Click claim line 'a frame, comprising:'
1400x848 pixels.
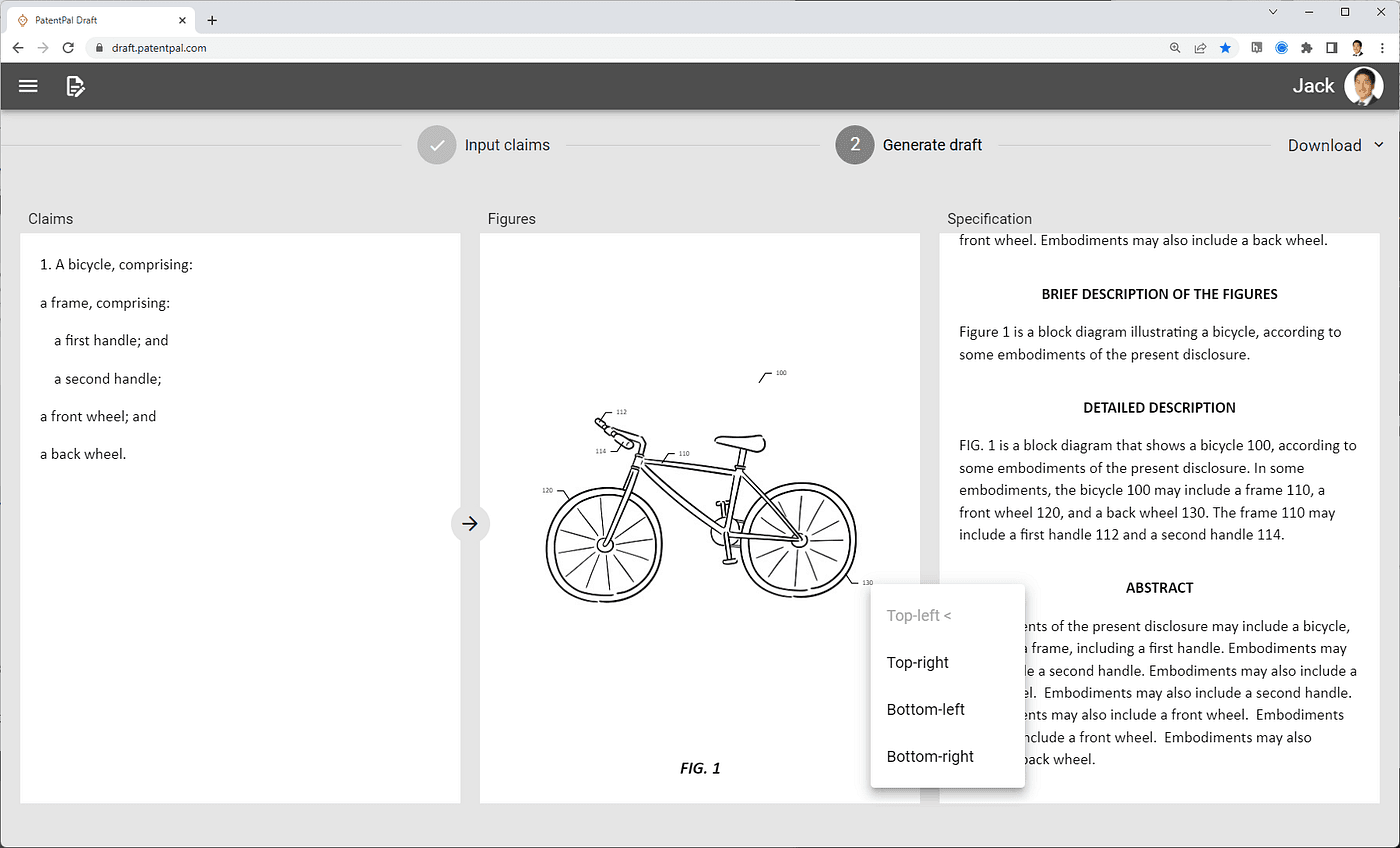tap(105, 303)
